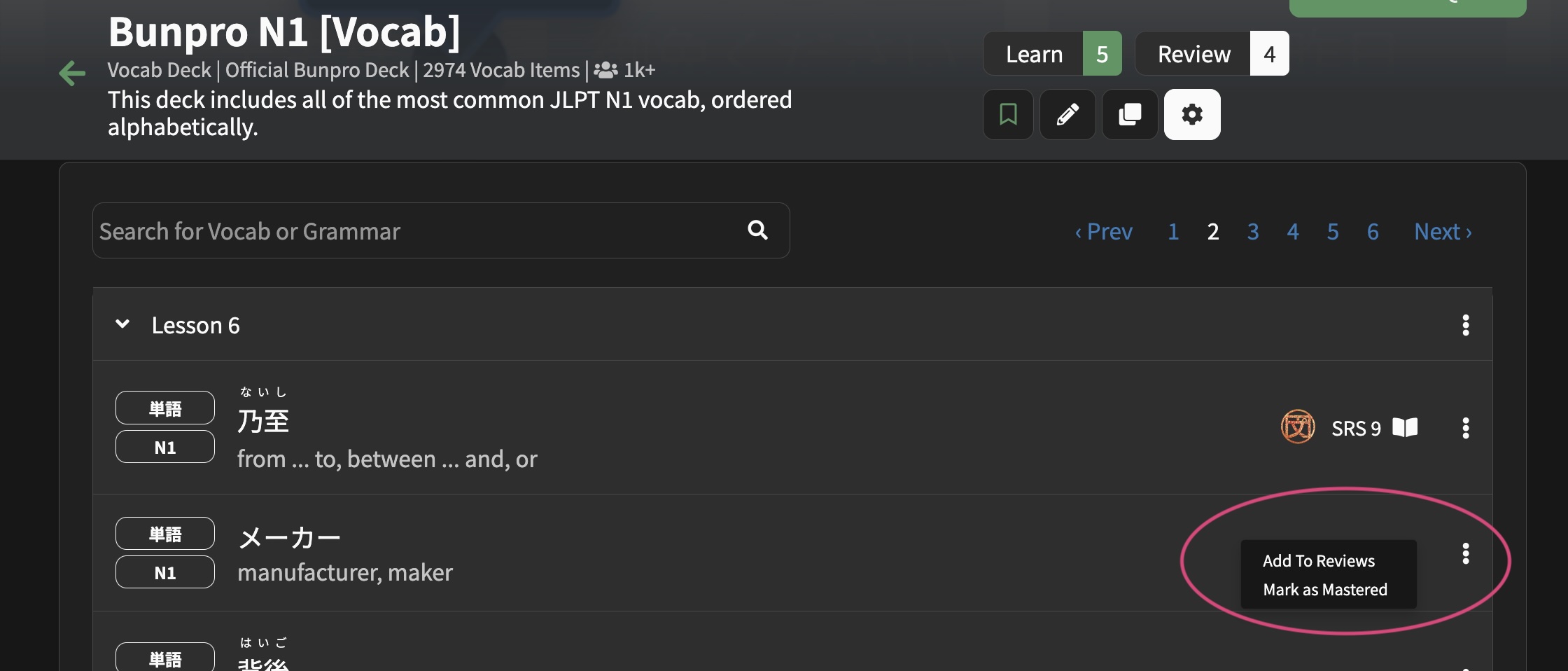Bookmark the Bunpro N1 Vocab deck
The width and height of the screenshot is (1568, 671).
[x=1008, y=114]
